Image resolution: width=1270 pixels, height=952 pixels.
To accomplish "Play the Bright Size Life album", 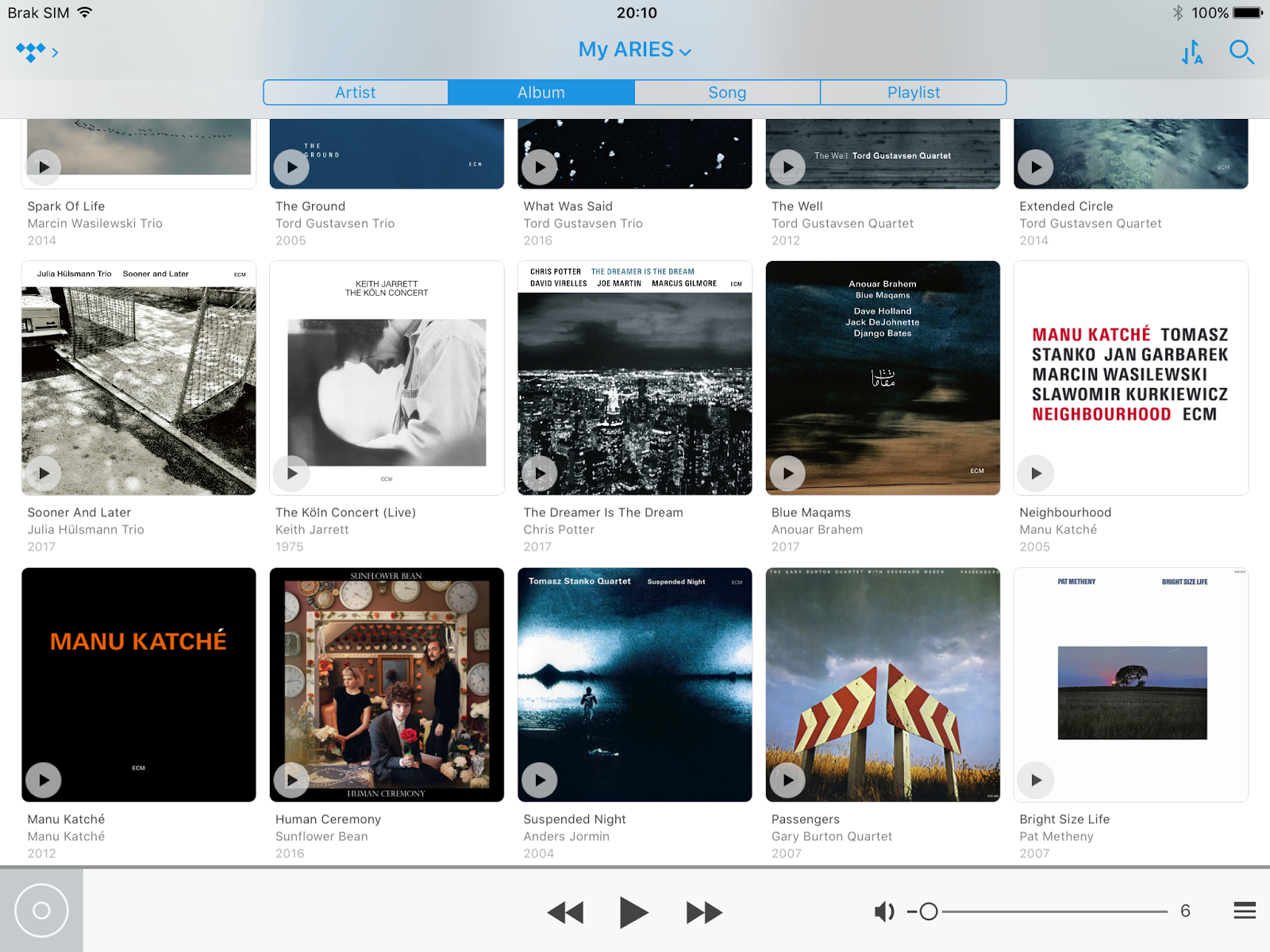I will tap(1036, 780).
